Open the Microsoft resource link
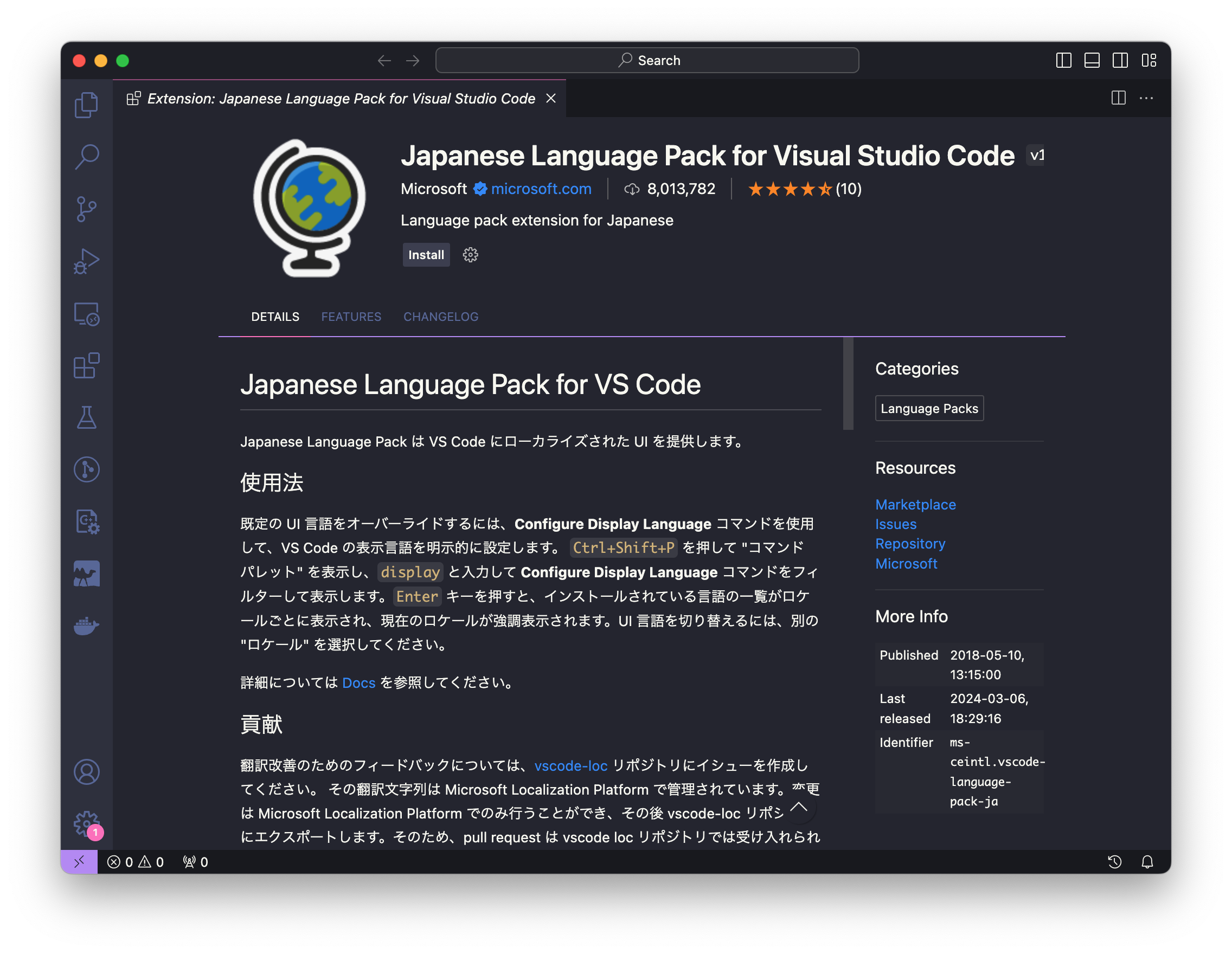 click(906, 564)
